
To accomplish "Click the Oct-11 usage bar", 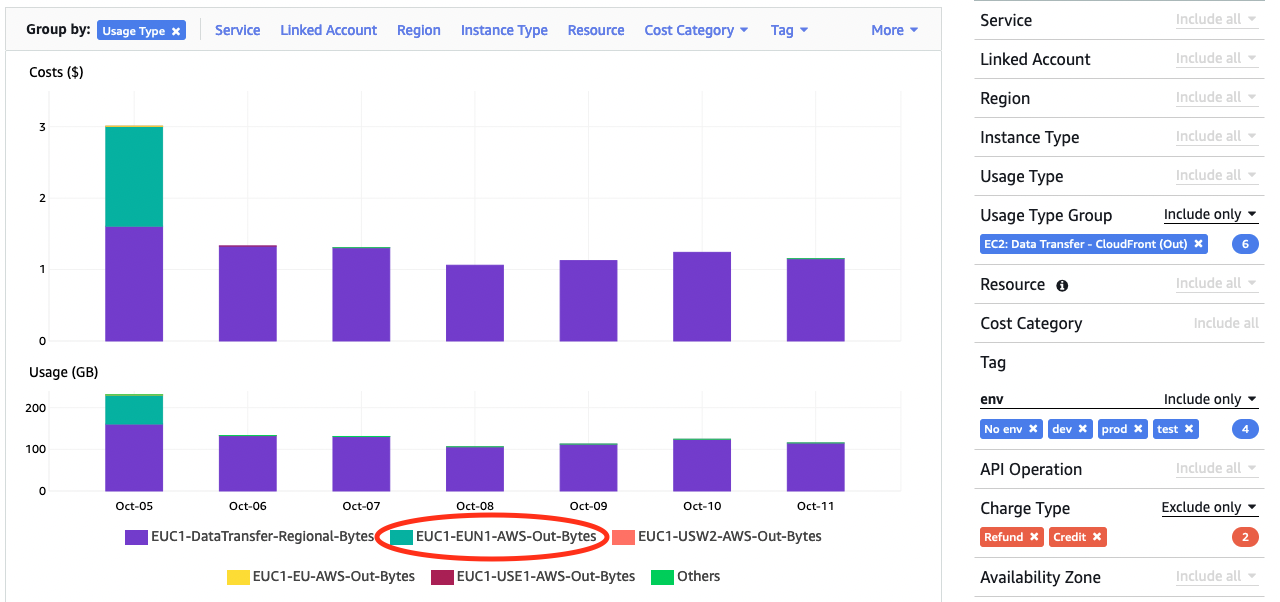I will point(816,466).
